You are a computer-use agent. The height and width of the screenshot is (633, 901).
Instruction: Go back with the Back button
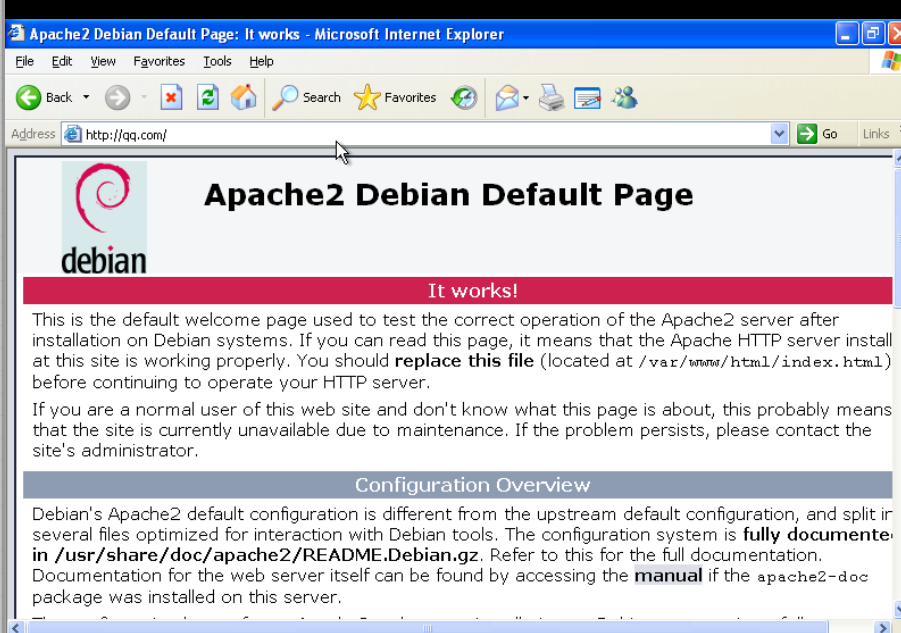(44, 98)
